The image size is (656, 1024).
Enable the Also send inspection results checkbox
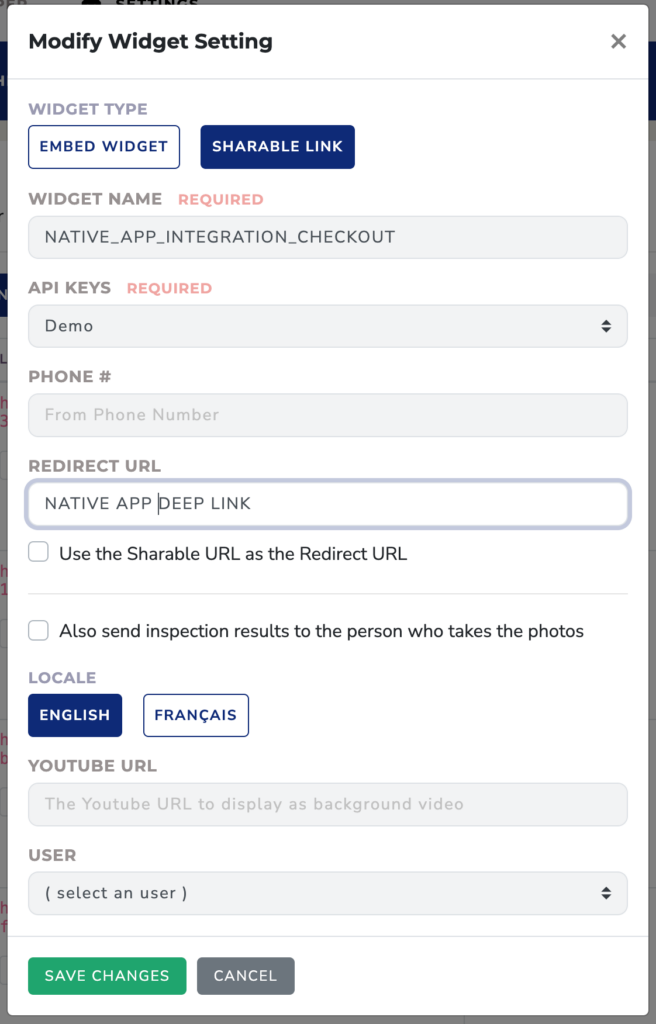[39, 630]
